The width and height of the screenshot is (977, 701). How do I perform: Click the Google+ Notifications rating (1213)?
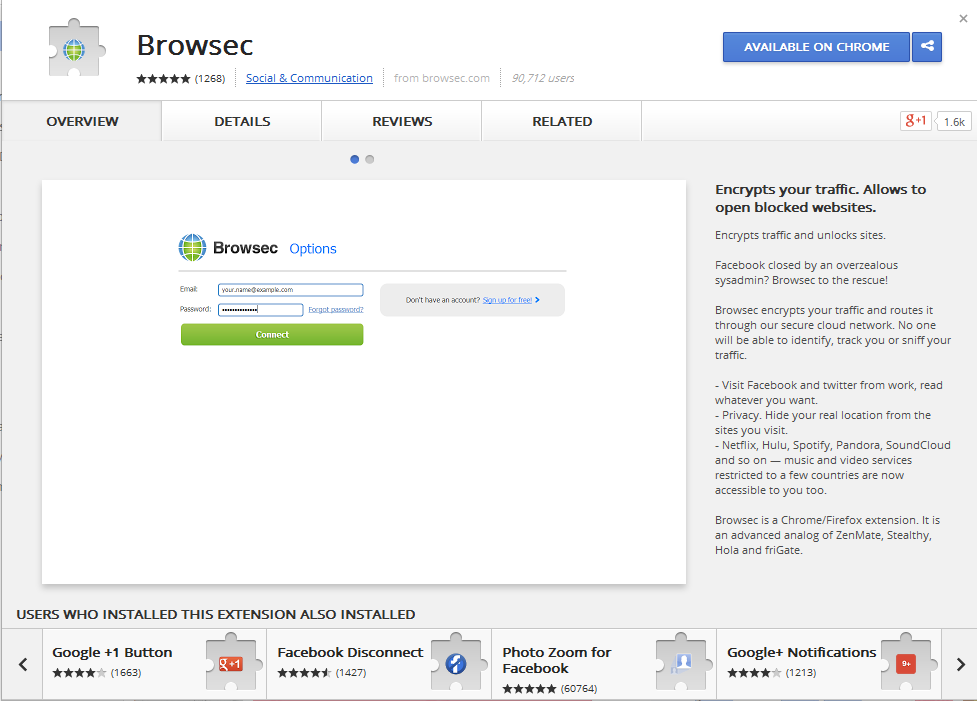[x=771, y=673]
